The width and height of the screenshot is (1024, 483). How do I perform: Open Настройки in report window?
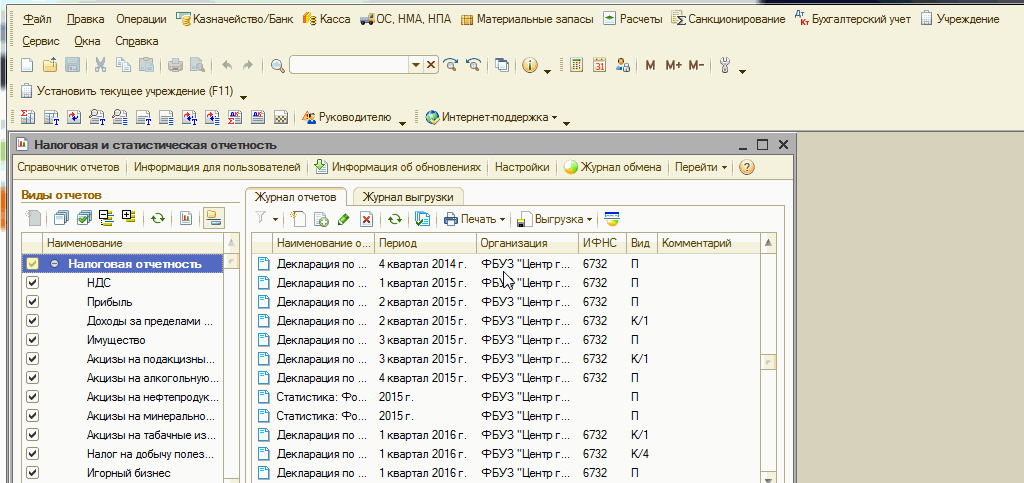522,167
